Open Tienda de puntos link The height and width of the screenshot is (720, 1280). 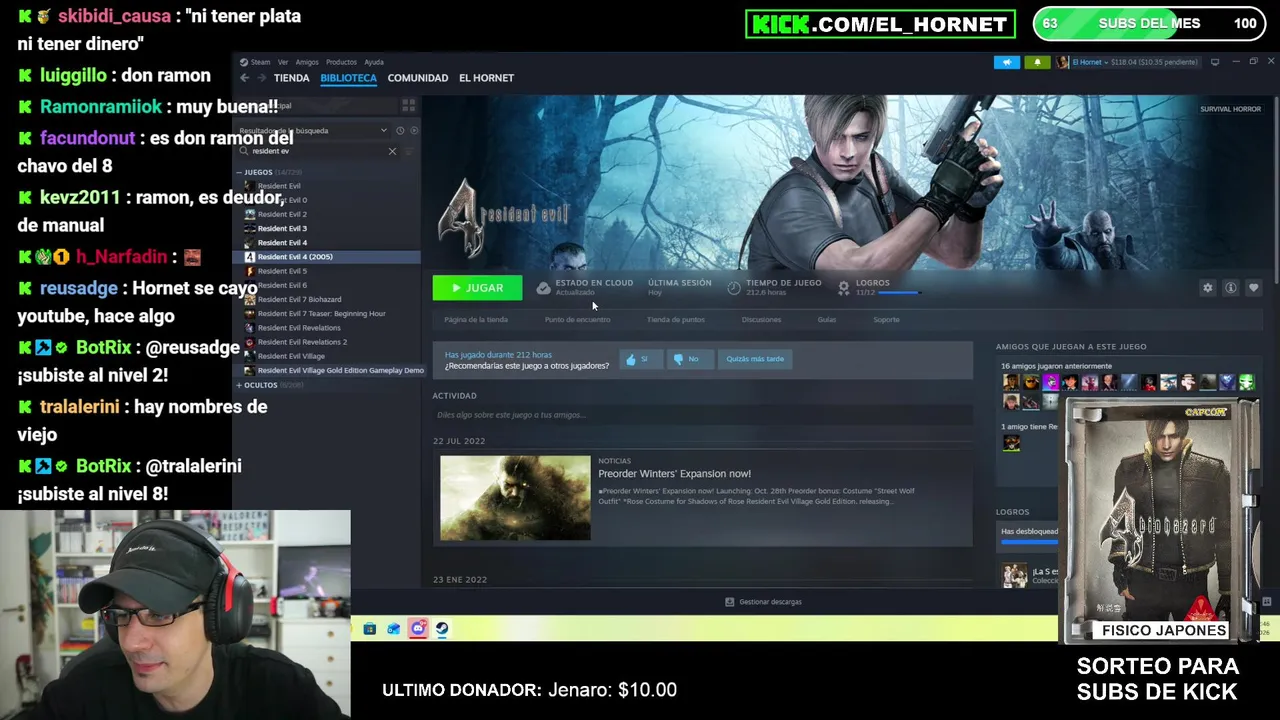pyautogui.click(x=676, y=320)
